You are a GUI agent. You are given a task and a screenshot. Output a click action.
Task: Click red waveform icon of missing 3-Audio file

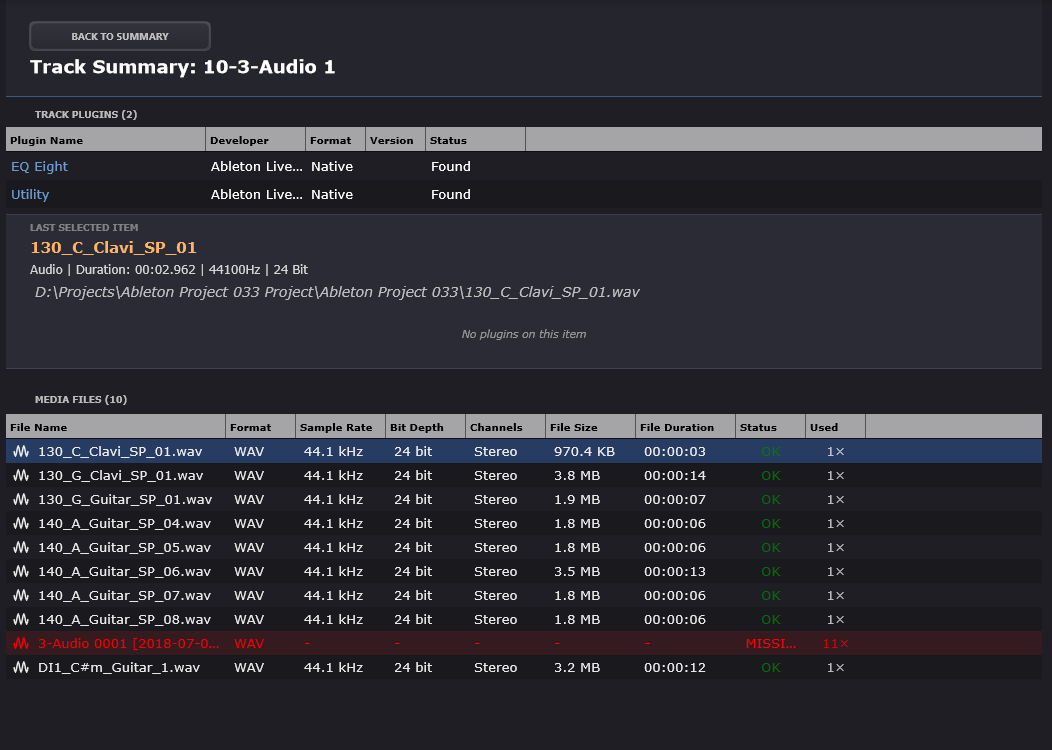pyautogui.click(x=21, y=644)
